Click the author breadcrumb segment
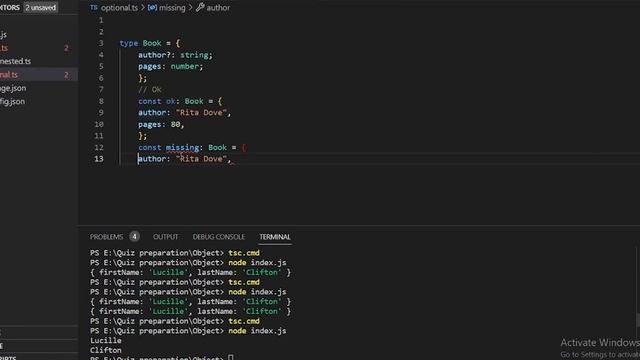640x360 pixels. [x=218, y=8]
